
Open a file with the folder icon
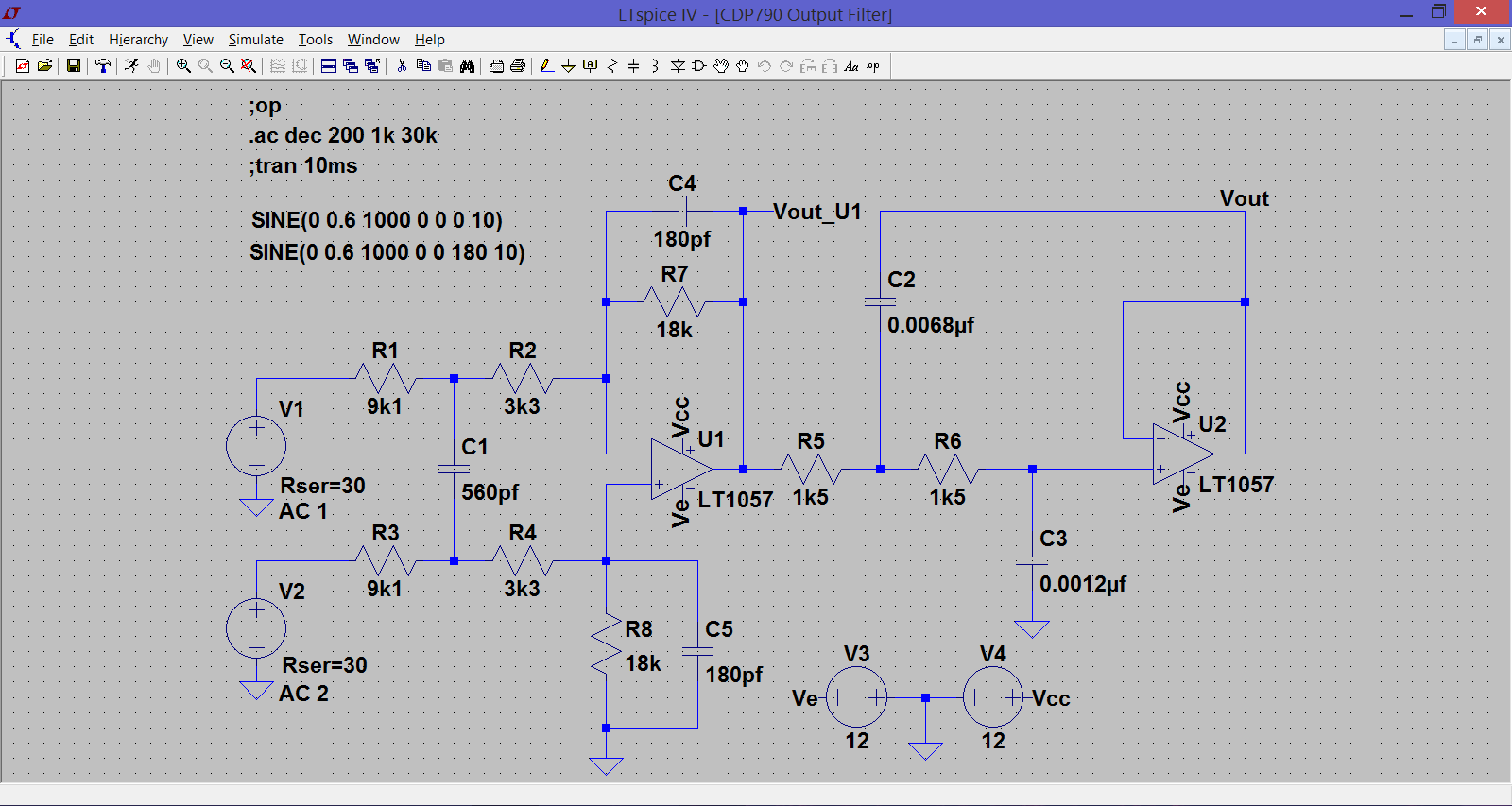coord(44,66)
